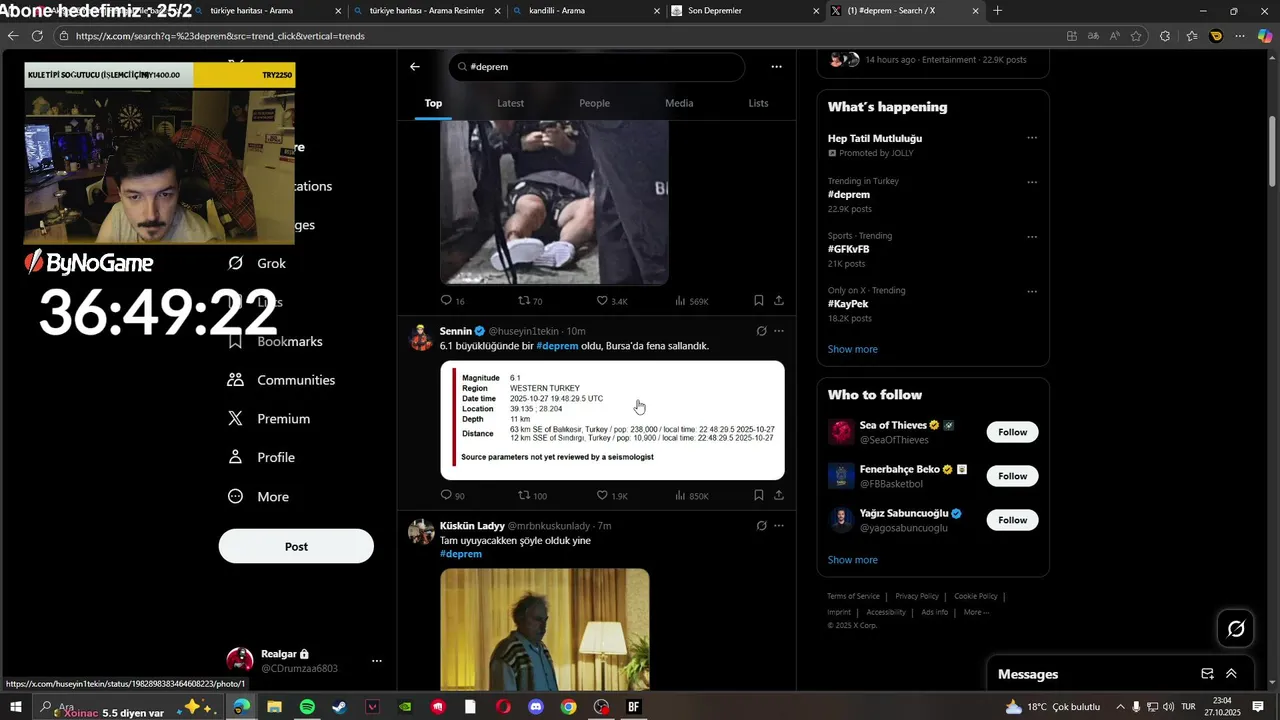Viewport: 1280px width, 720px height.
Task: Switch to the Top search tab
Action: coord(433,103)
